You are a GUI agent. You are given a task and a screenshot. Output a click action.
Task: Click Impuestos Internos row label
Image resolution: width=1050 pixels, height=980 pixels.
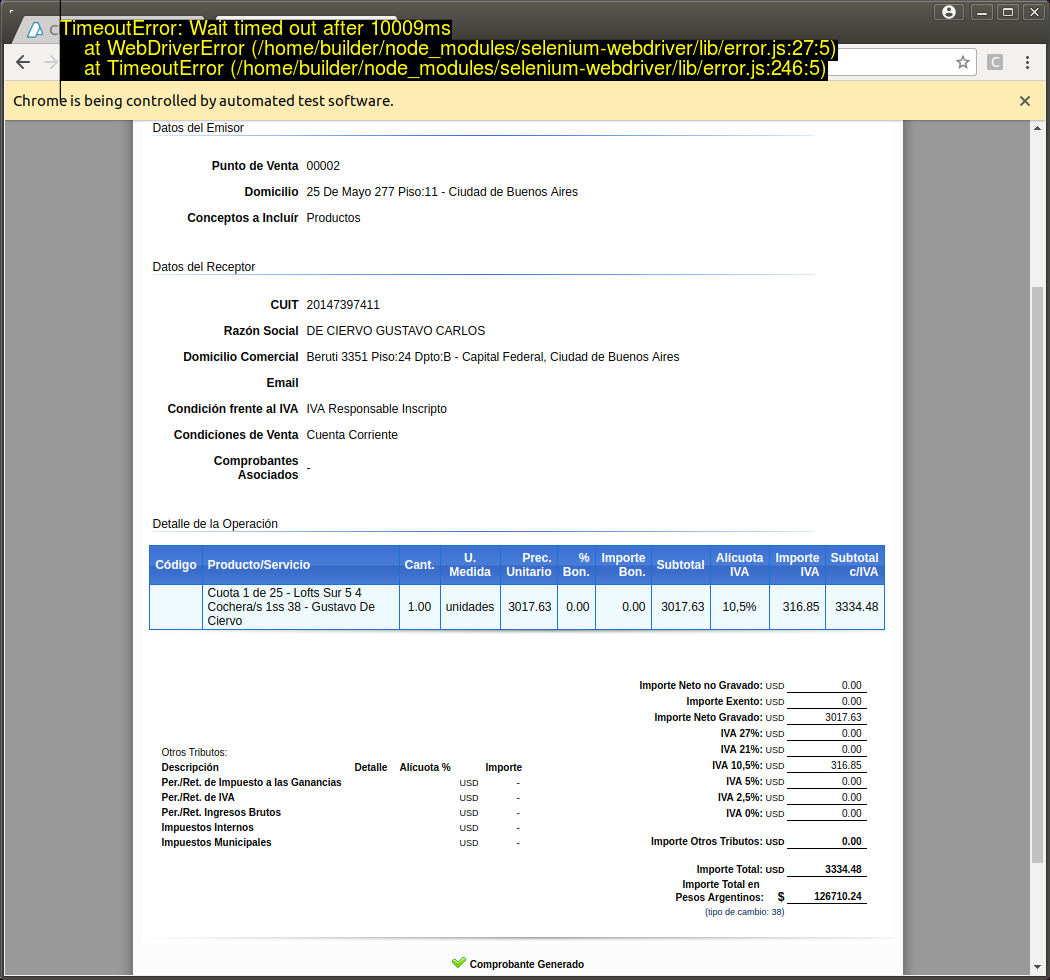207,828
